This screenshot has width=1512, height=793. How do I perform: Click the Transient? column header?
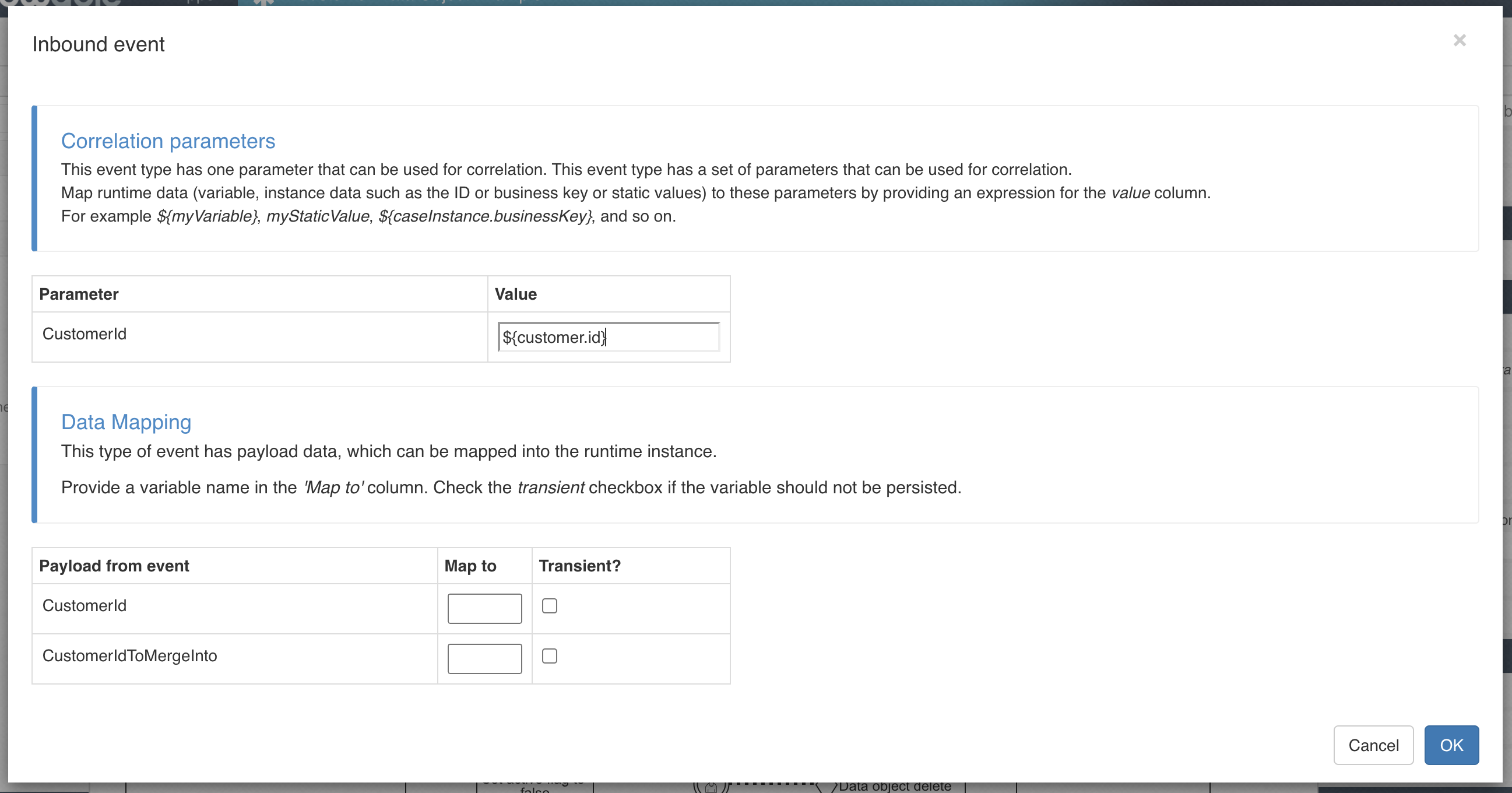click(x=579, y=565)
